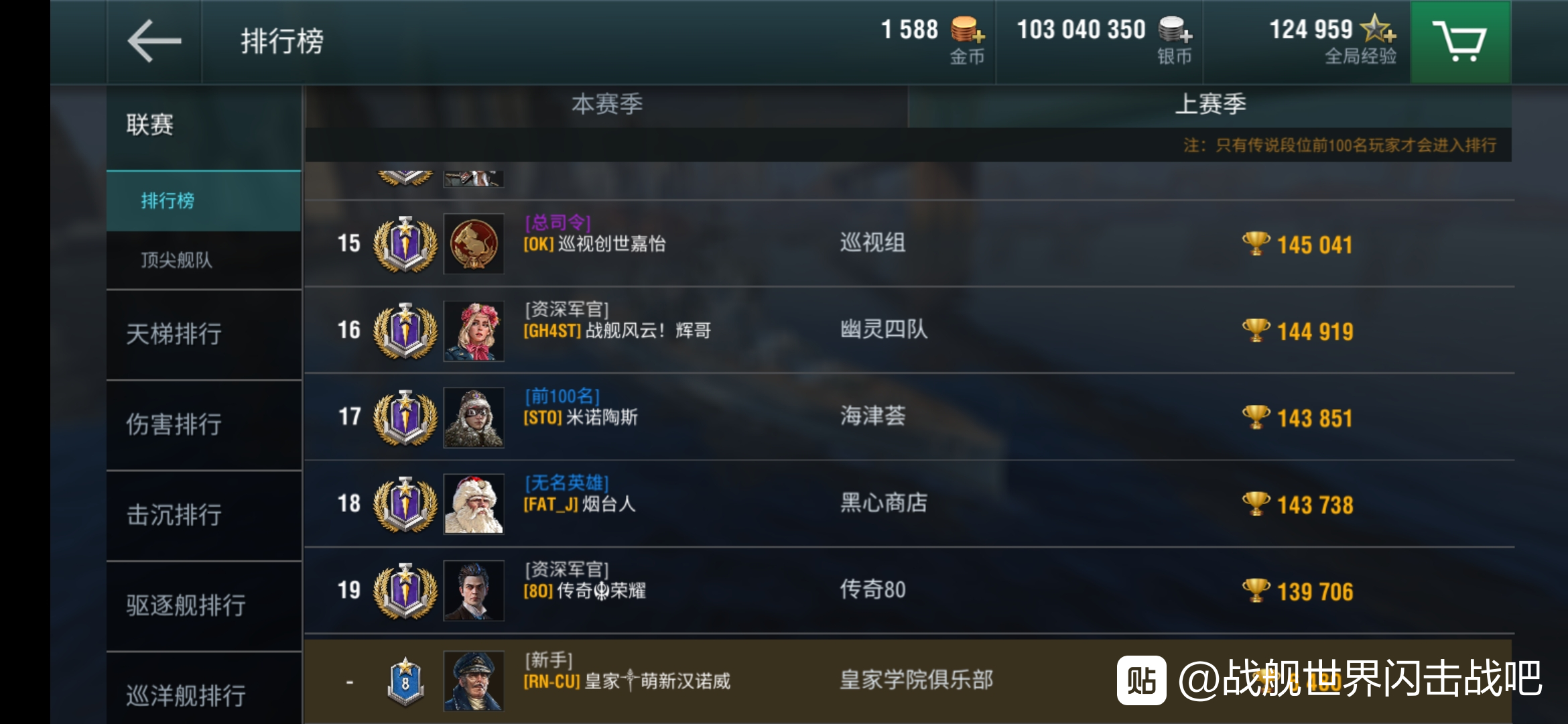The image size is (1568, 724).
Task: Tap the trophy icon next to 143 851
Action: (x=1256, y=417)
